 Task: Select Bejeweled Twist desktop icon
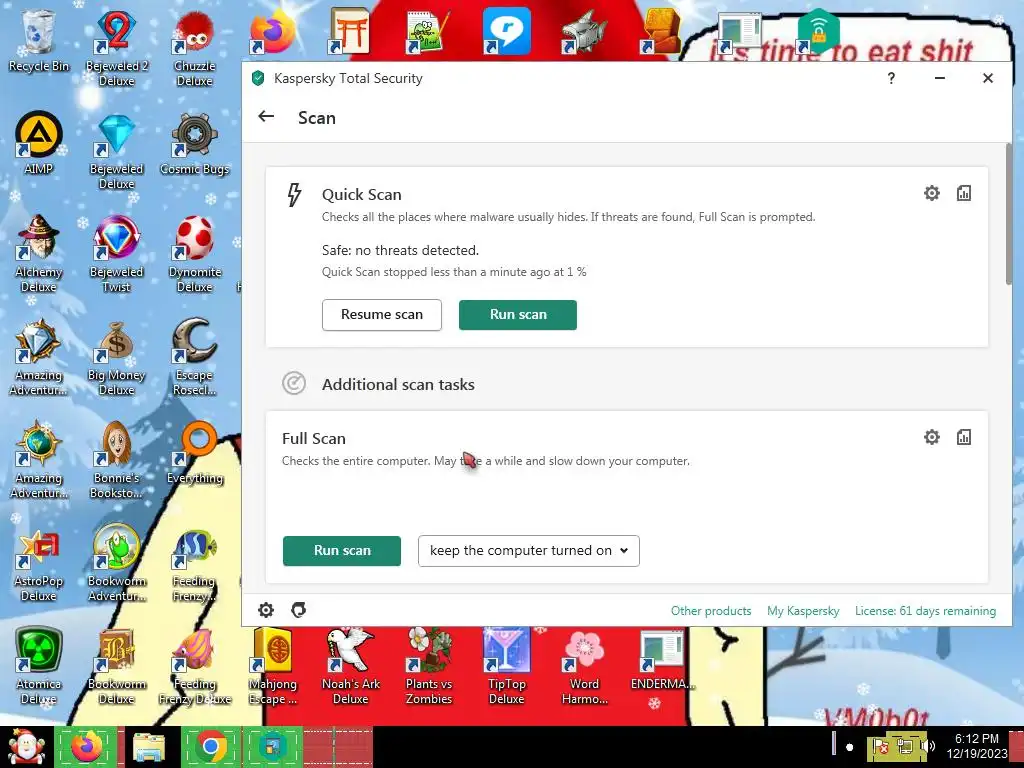(116, 253)
